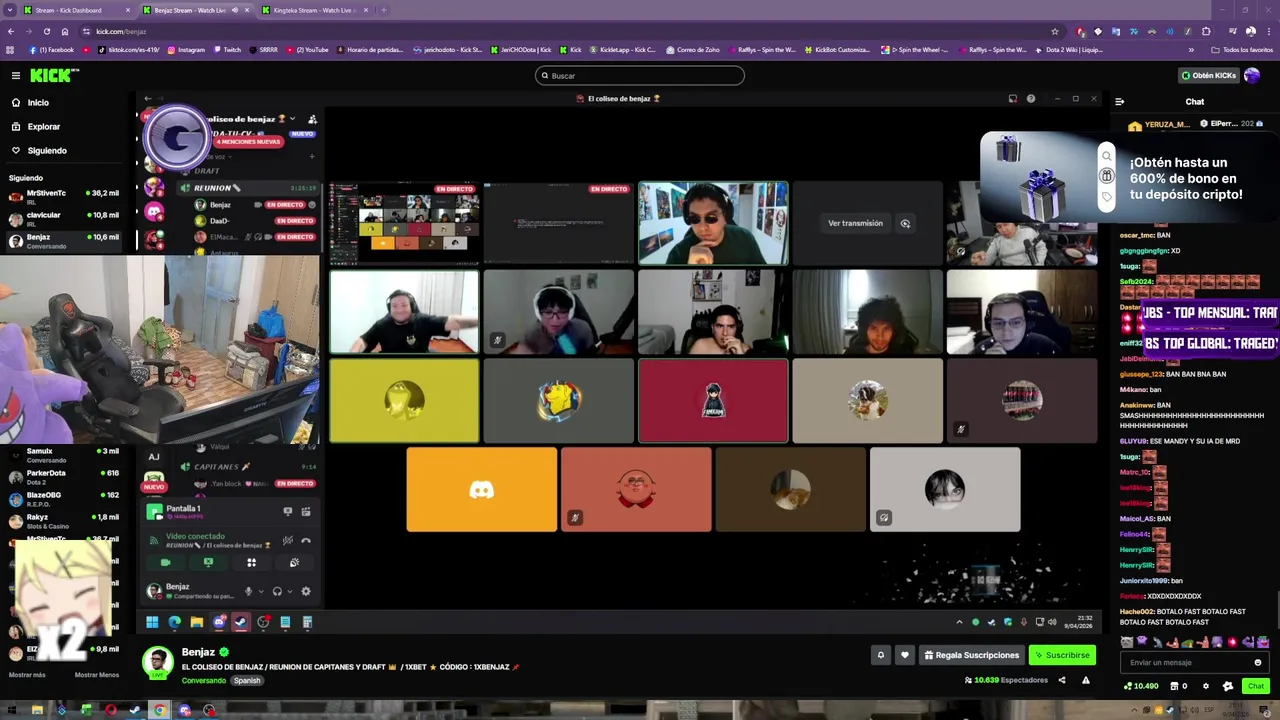Open the Kick hamburger menu
Screen dimensions: 1280x720
[x=15, y=75]
